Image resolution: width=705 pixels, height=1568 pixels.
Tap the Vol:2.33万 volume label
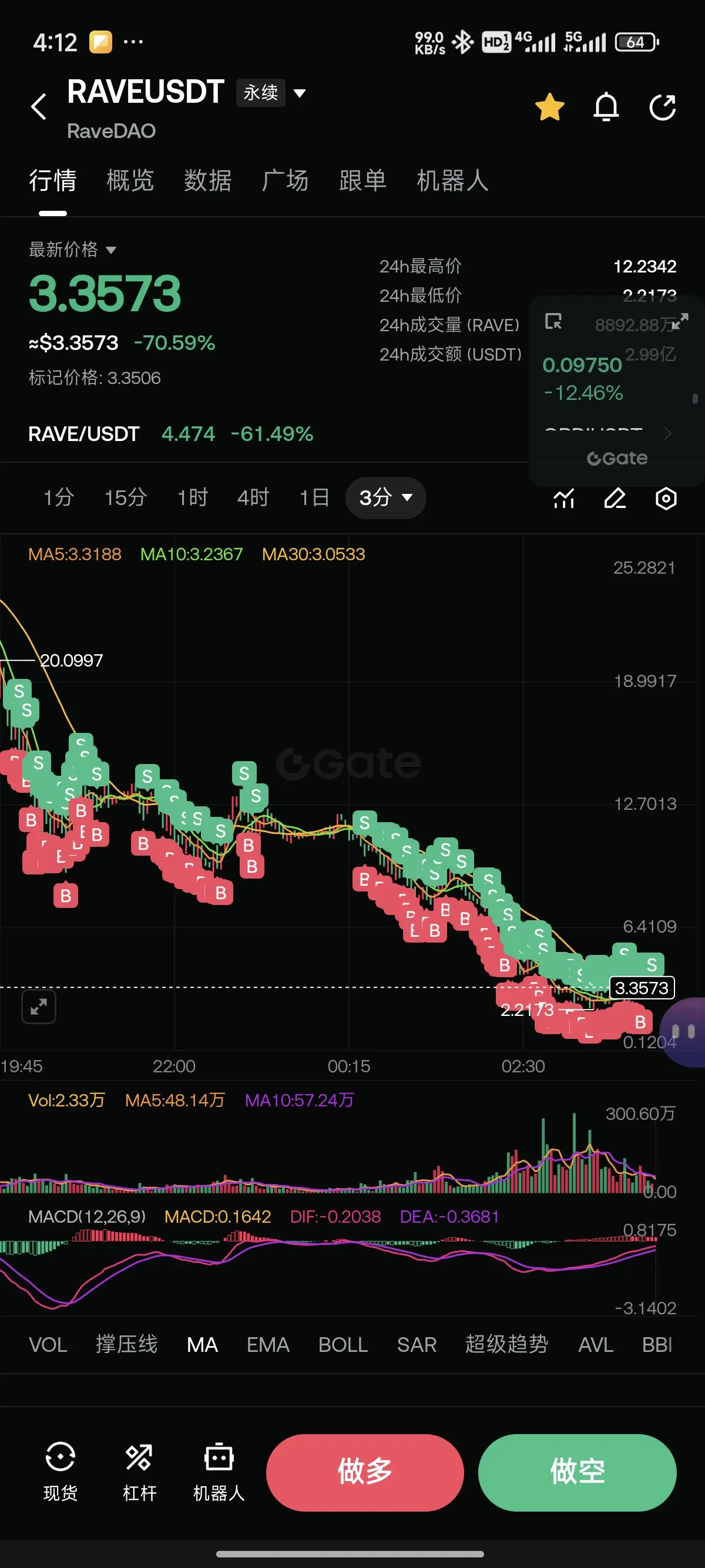[66, 1100]
